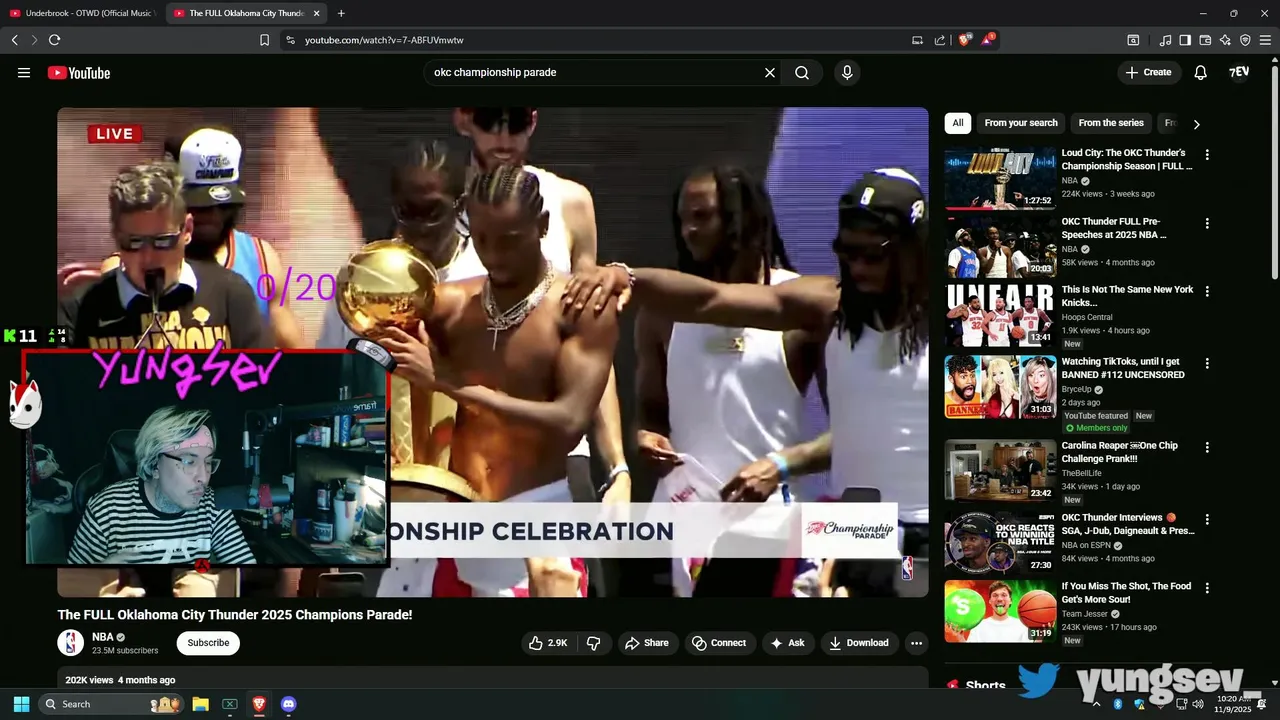Close the FULL Oklahoma City Thunder tab
This screenshot has width=1280, height=720.
pyautogui.click(x=317, y=13)
